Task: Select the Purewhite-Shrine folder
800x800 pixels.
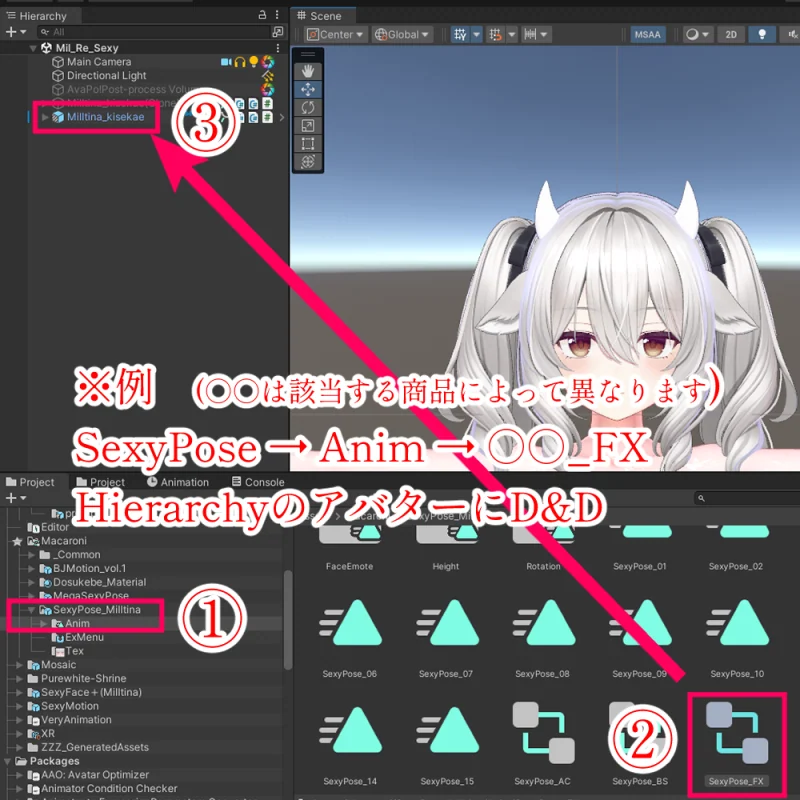Action: pyautogui.click(x=84, y=679)
